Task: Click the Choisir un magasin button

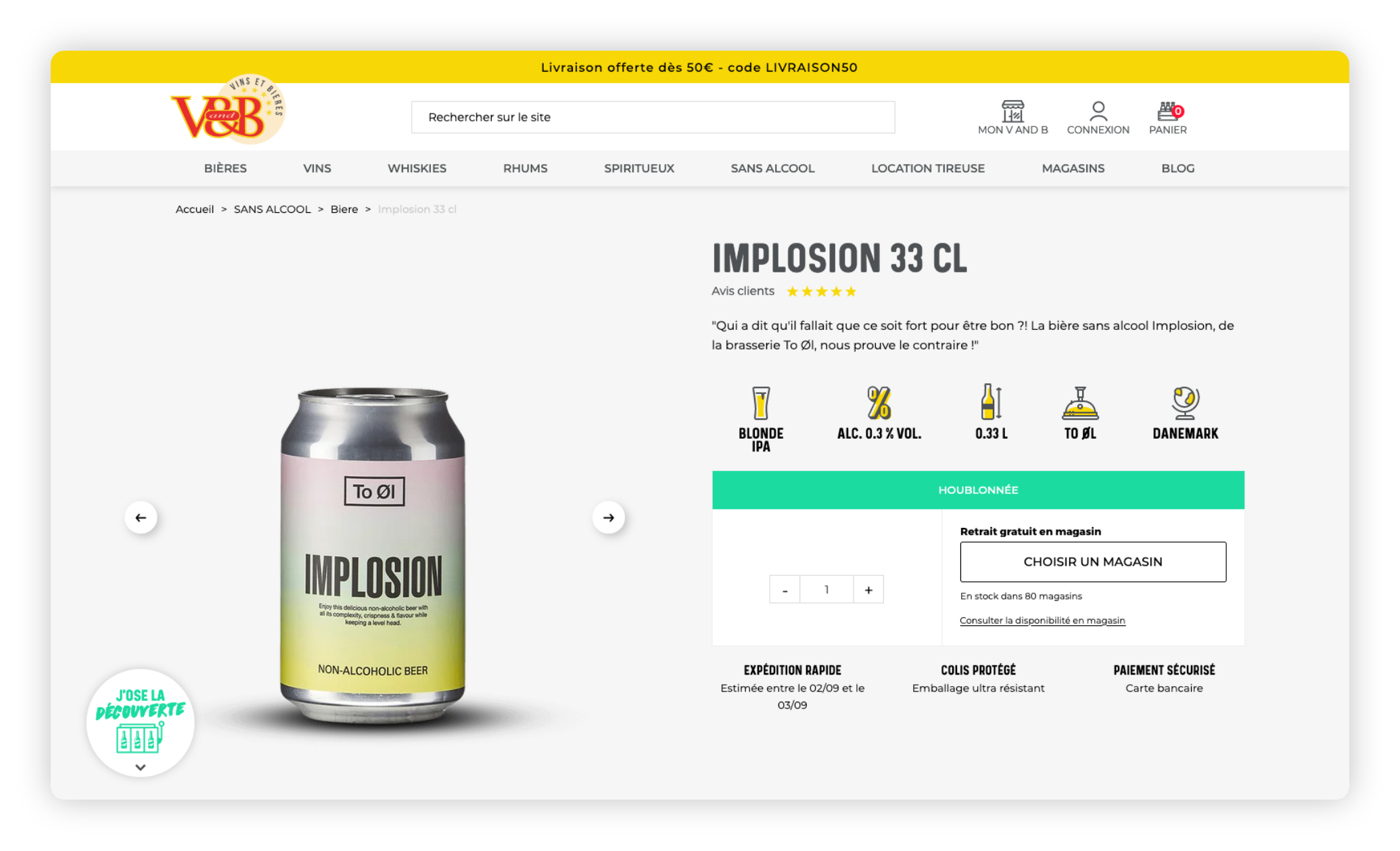Action: coord(1092,562)
